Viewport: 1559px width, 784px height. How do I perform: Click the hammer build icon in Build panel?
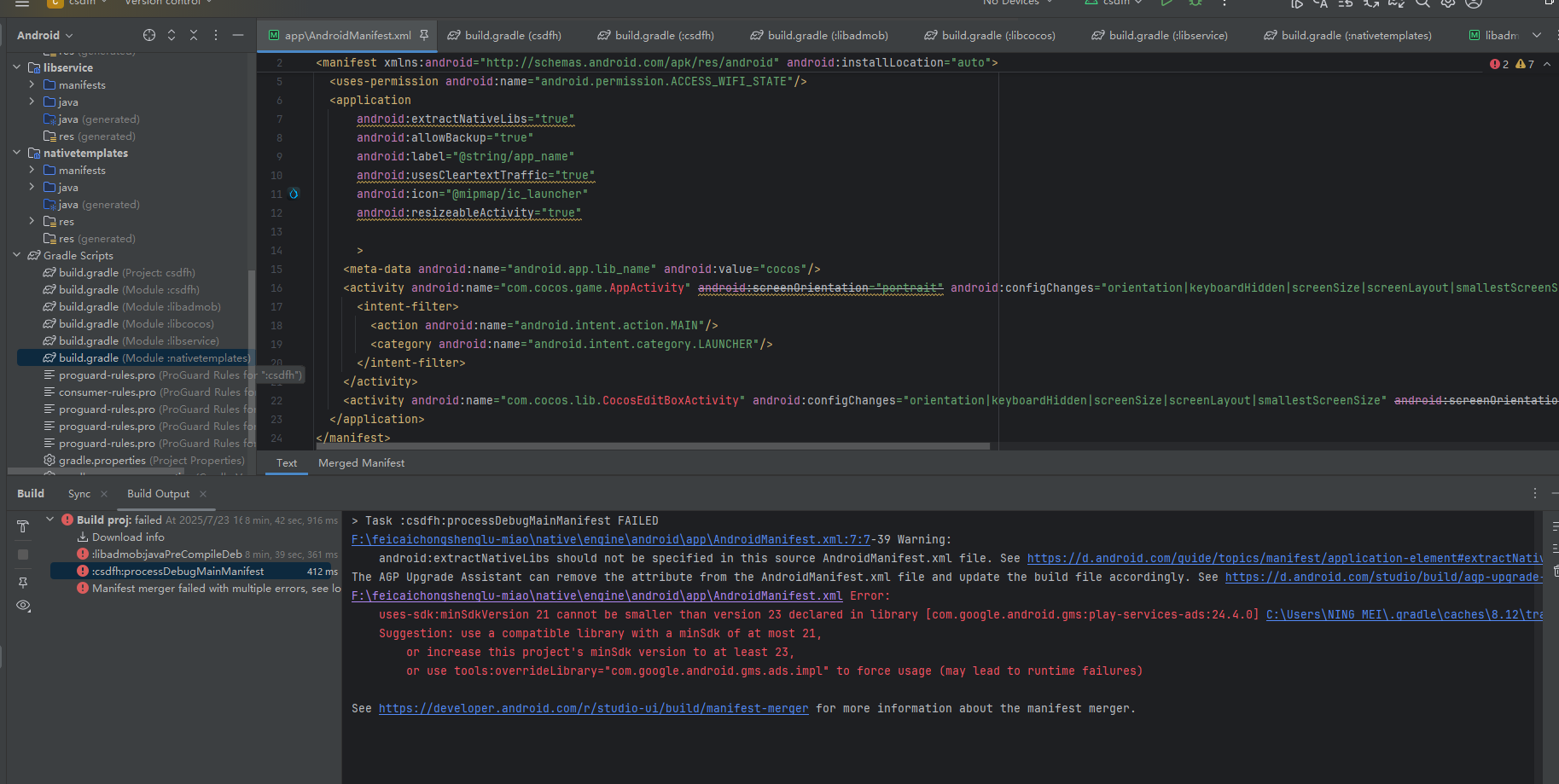[x=23, y=526]
